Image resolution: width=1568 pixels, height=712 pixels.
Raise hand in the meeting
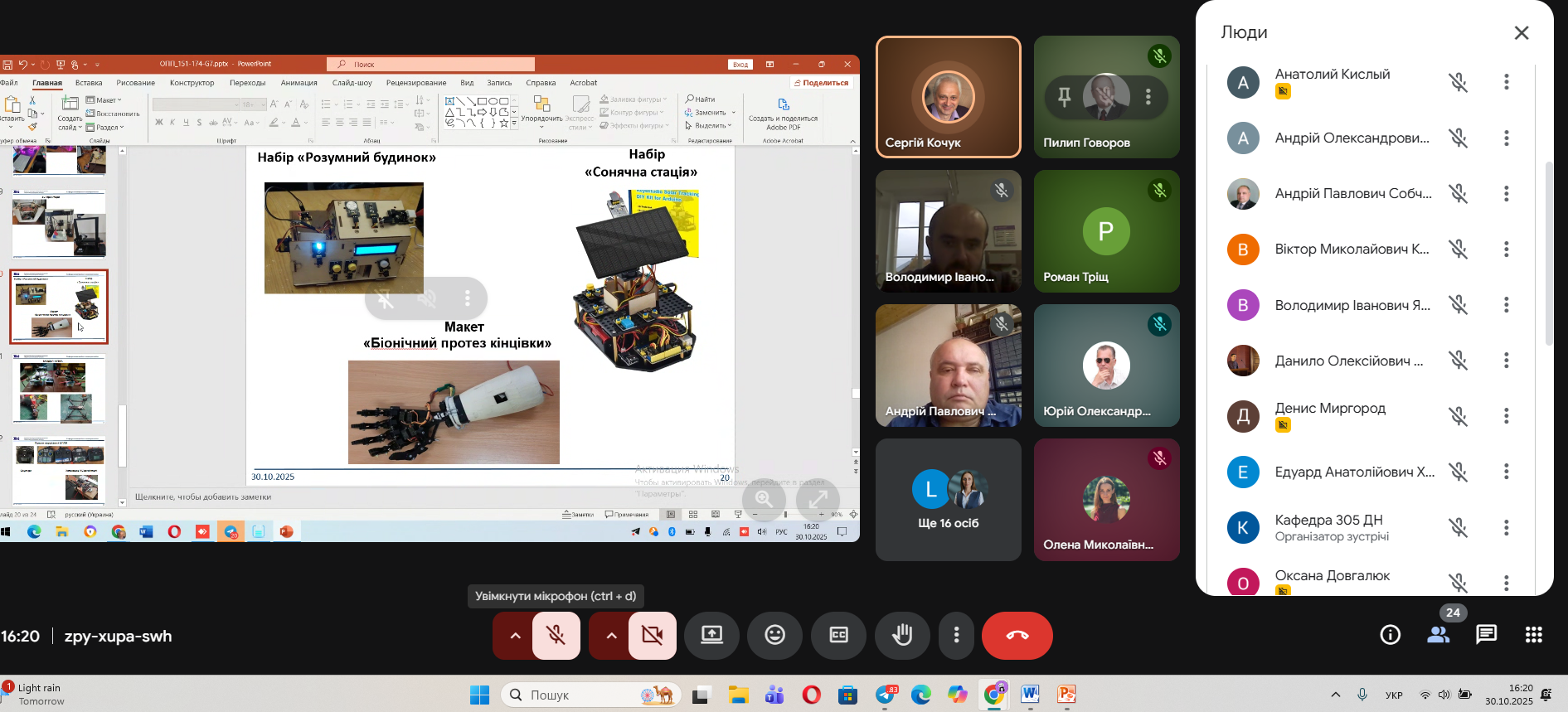902,636
